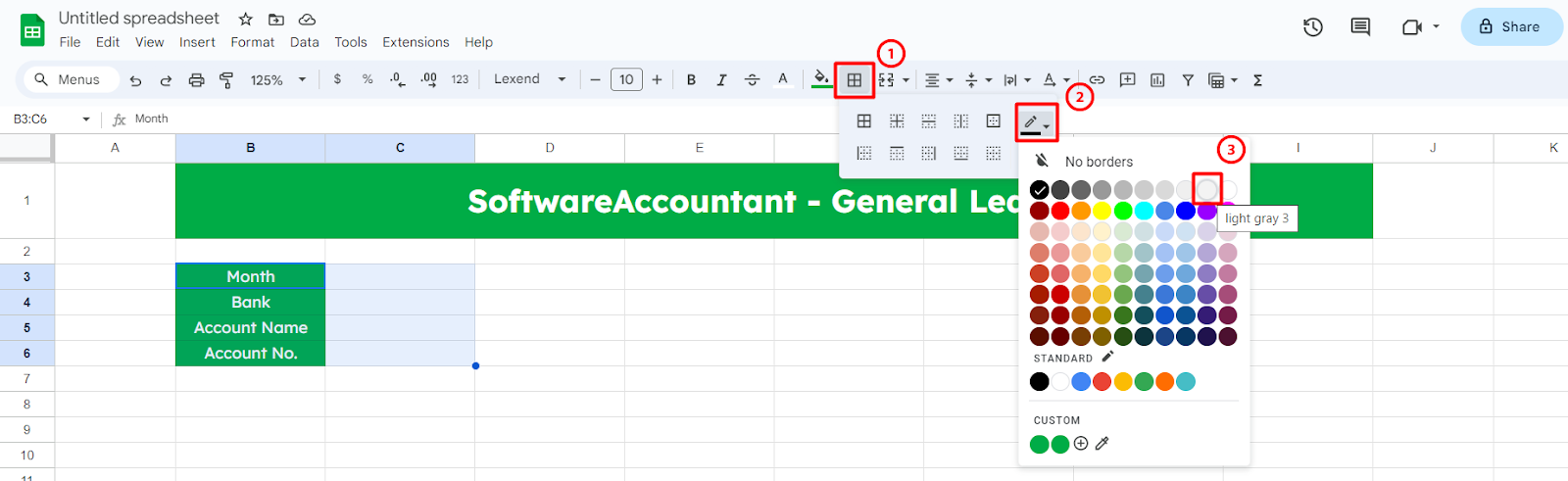The width and height of the screenshot is (1568, 481).
Task: Pick the black swatch in the palette
Action: [1040, 190]
